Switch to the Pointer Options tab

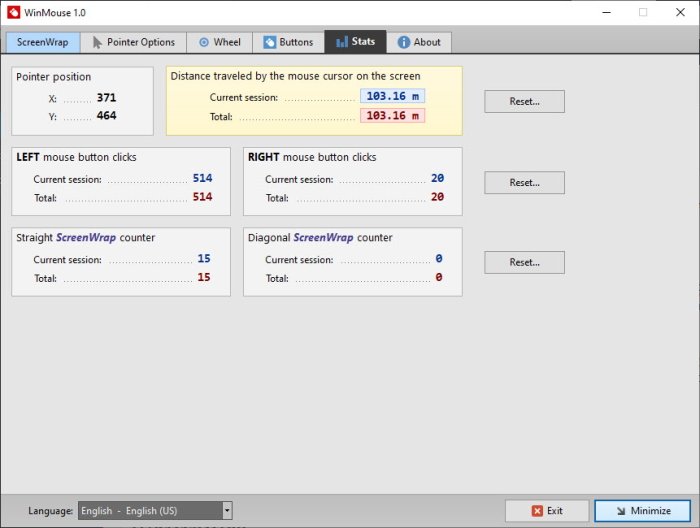[133, 42]
